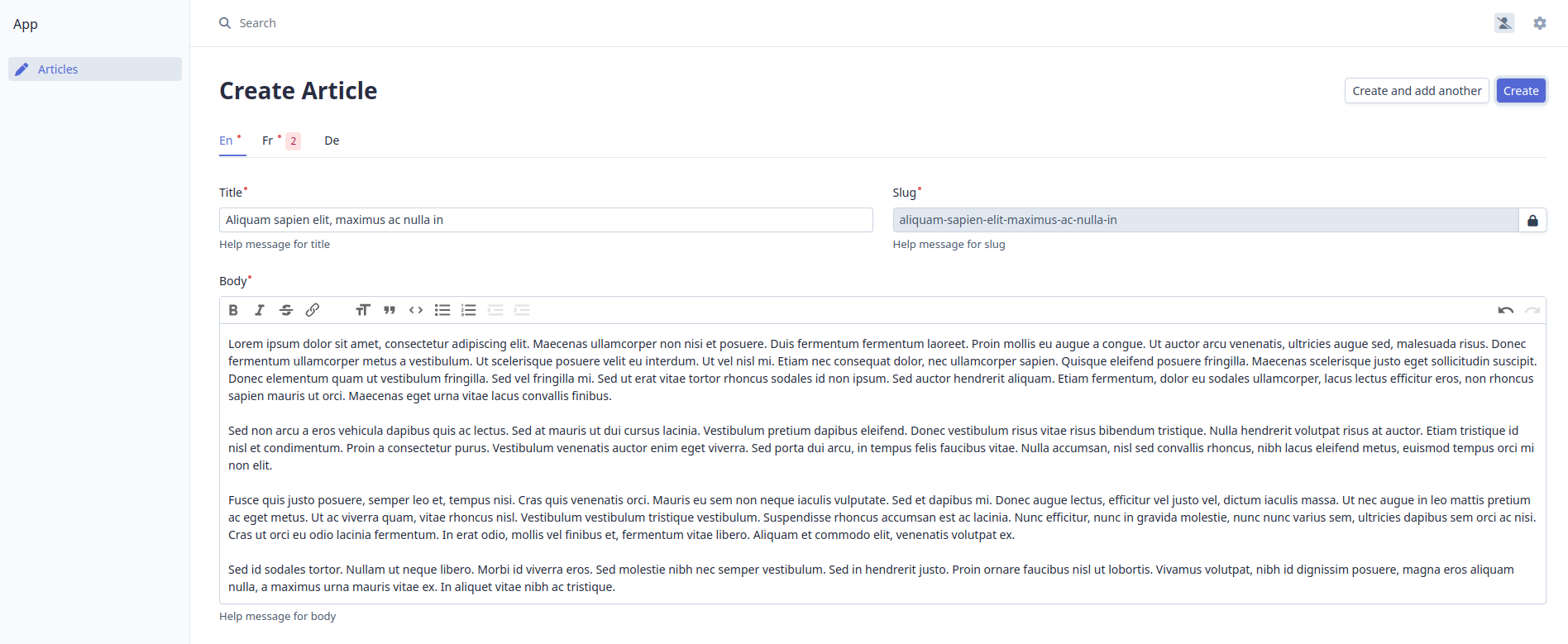Increase indent of list item

[522, 310]
